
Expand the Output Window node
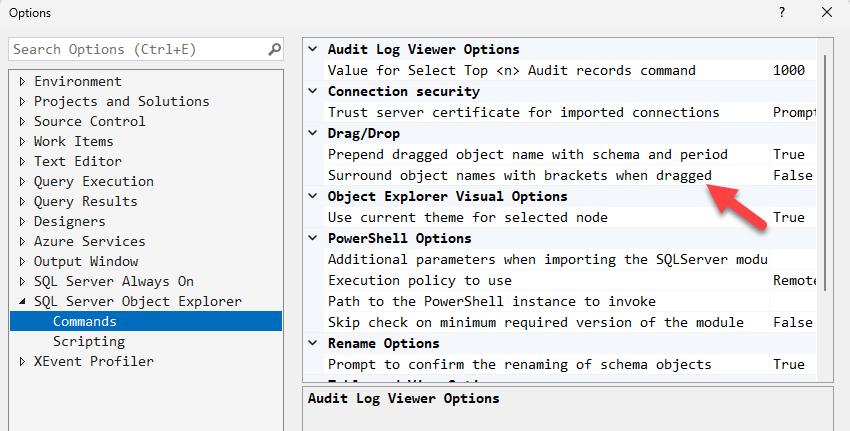point(22,262)
